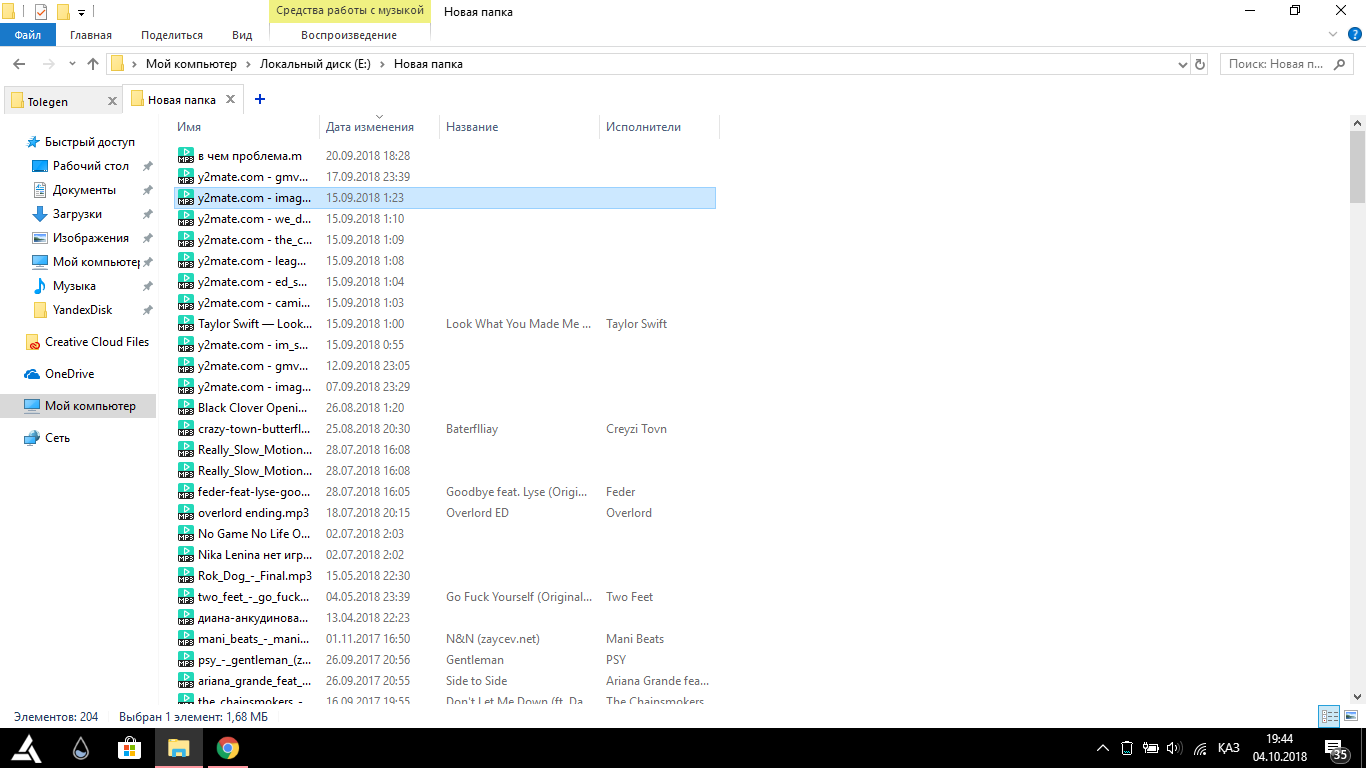Screen dimensions: 1366x768
Task: Open the Воспроизведение ribbon tab
Action: [349, 35]
